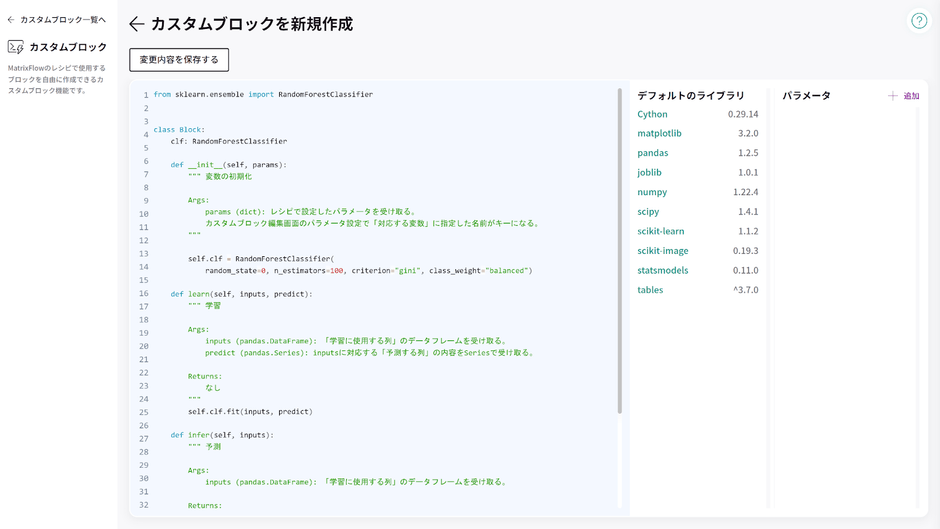Click the 追加 parameter link
This screenshot has height=529, width=940.
pos(911,96)
